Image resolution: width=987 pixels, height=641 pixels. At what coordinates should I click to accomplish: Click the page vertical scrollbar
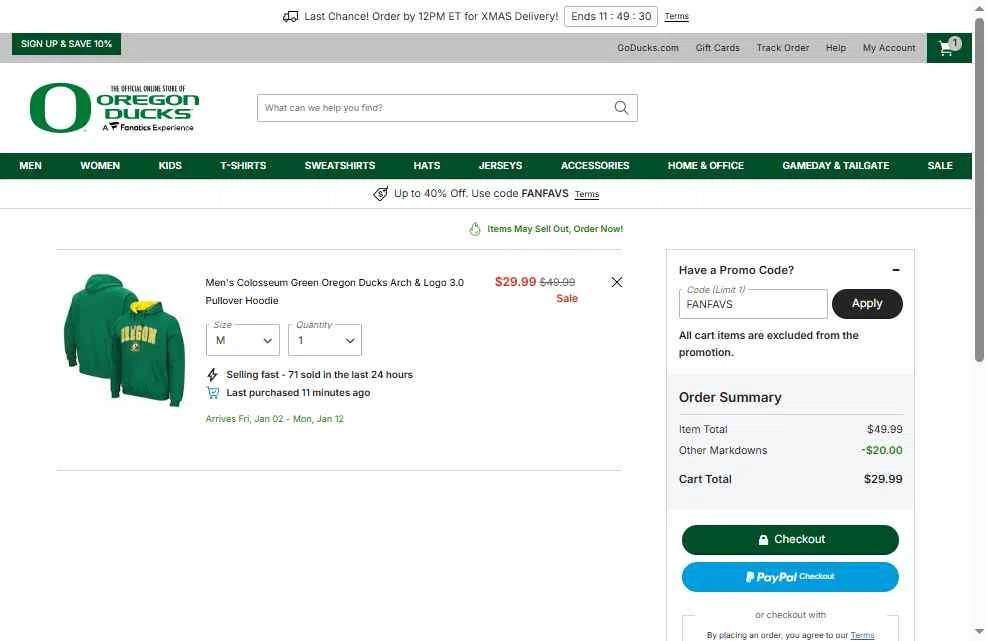[x=979, y=189]
